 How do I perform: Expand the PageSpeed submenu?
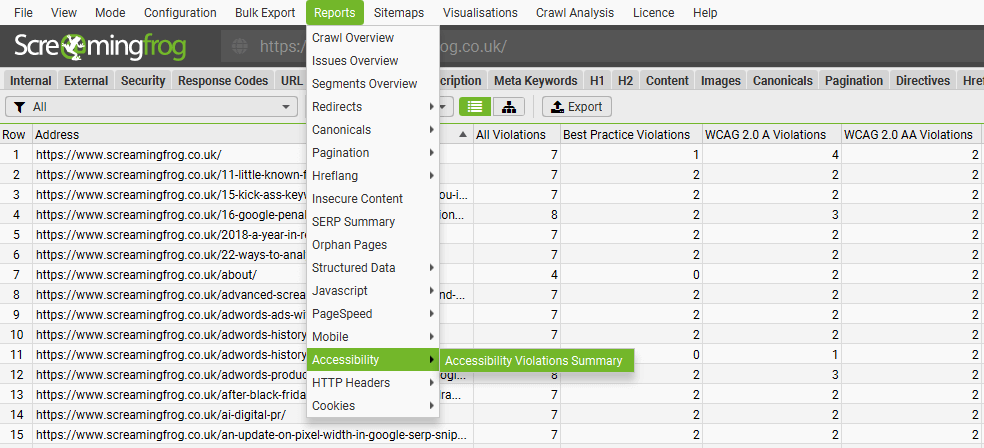tap(373, 314)
